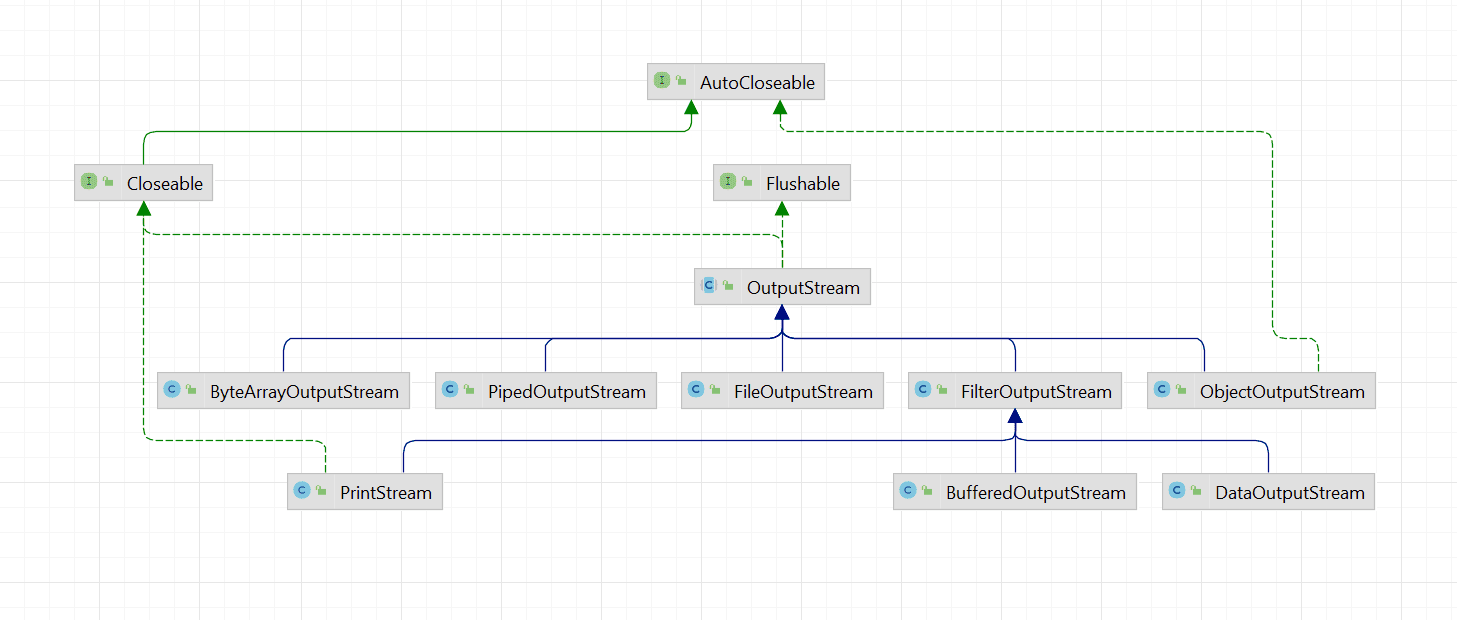Click the visibility lock icon on ObjectOutputStream
The image size is (1457, 620).
click(x=1181, y=391)
